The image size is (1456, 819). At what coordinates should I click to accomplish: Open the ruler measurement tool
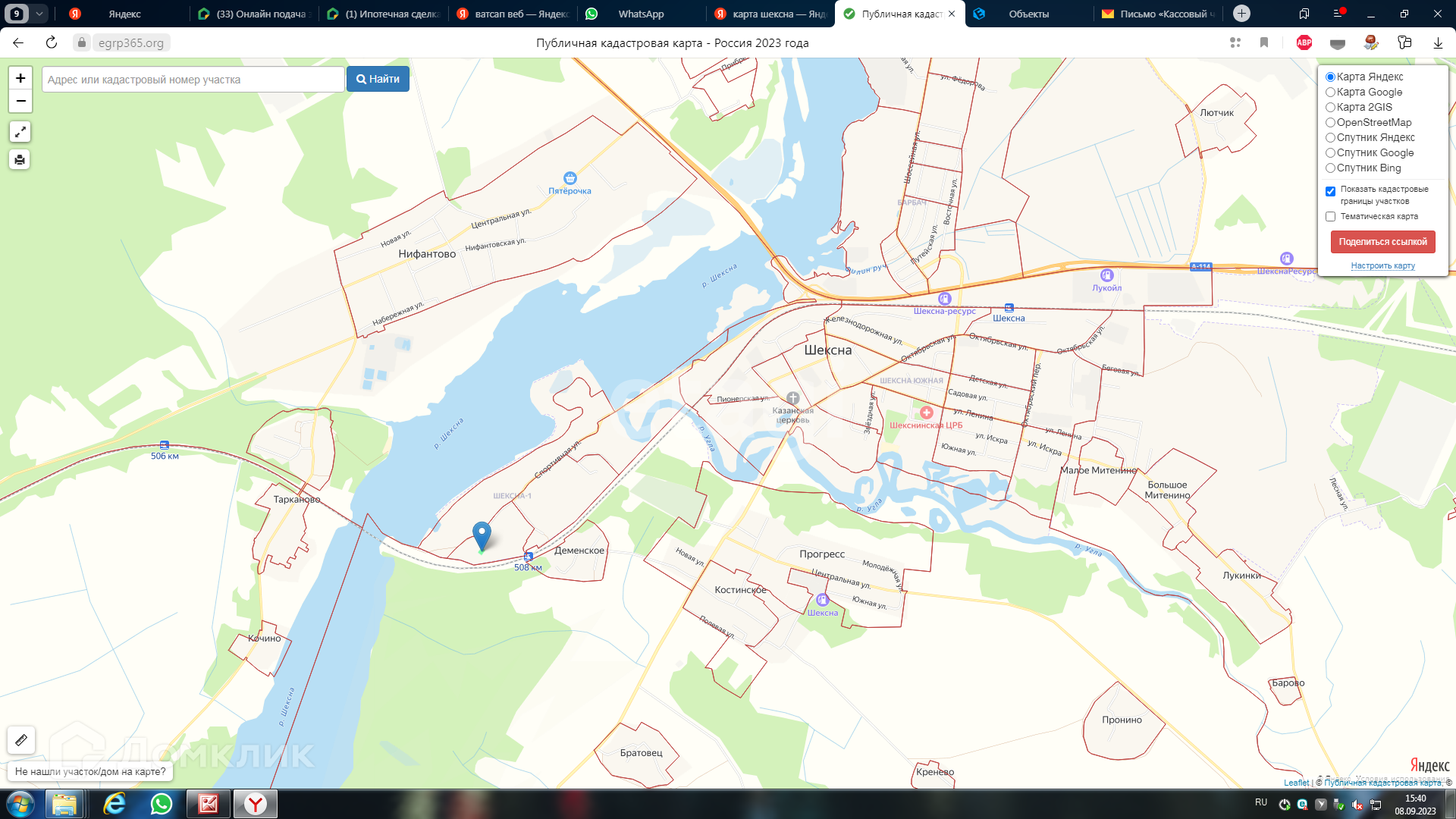21,739
